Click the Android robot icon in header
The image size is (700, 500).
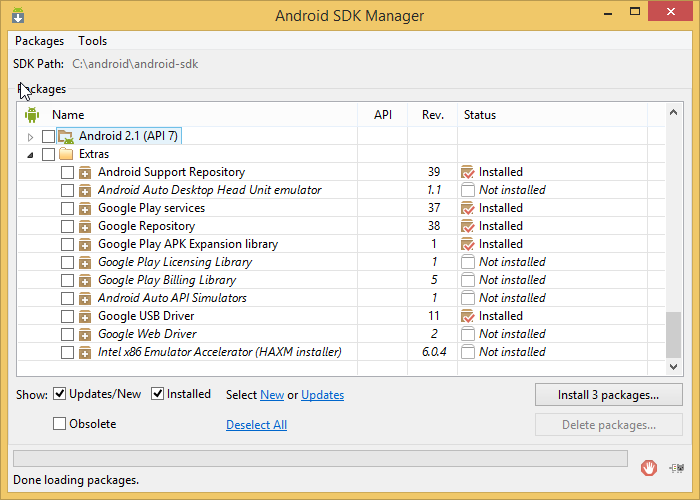coord(31,115)
